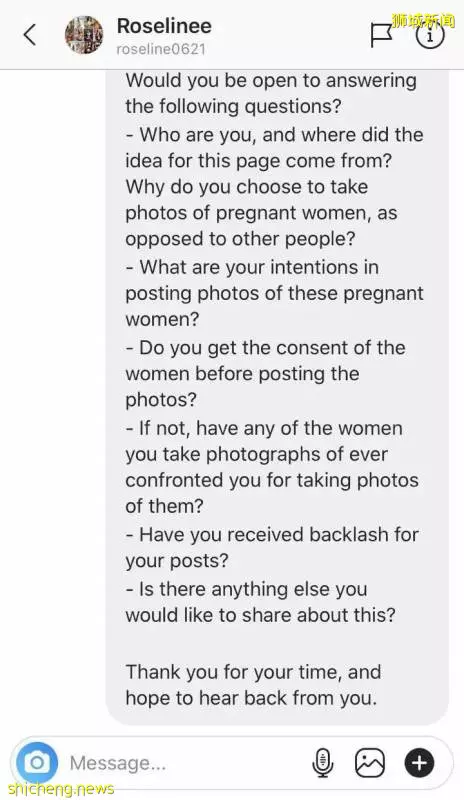Select the line '- Do you get the consent'
This screenshot has width=464, height=800.
click(265, 348)
